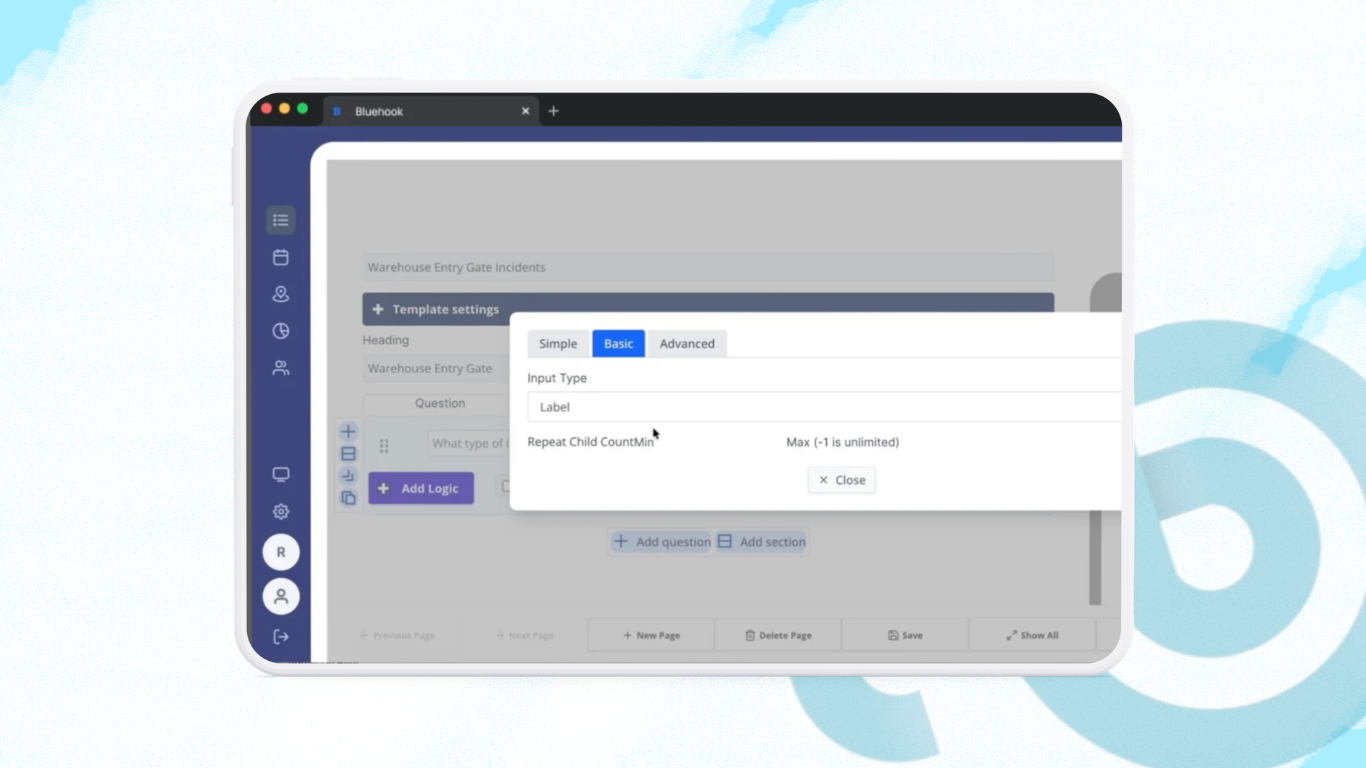Switch to the Advanced tab
This screenshot has width=1366, height=768.
[687, 343]
